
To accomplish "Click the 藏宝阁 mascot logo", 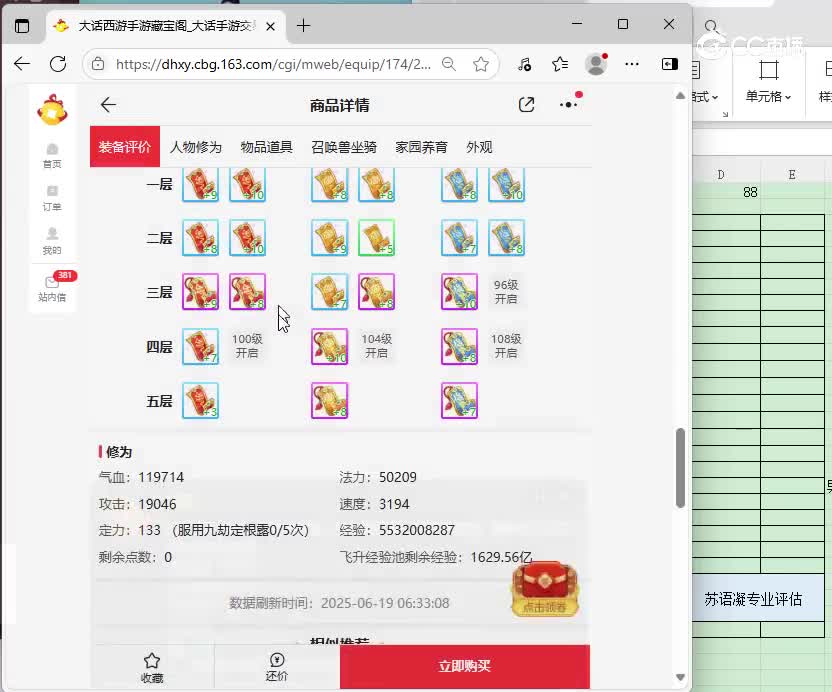I will point(52,110).
